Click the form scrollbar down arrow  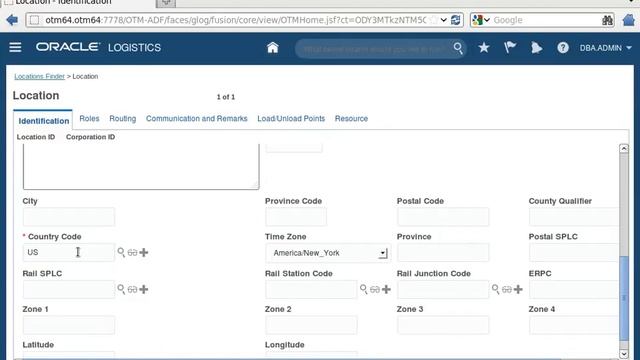[624, 354]
